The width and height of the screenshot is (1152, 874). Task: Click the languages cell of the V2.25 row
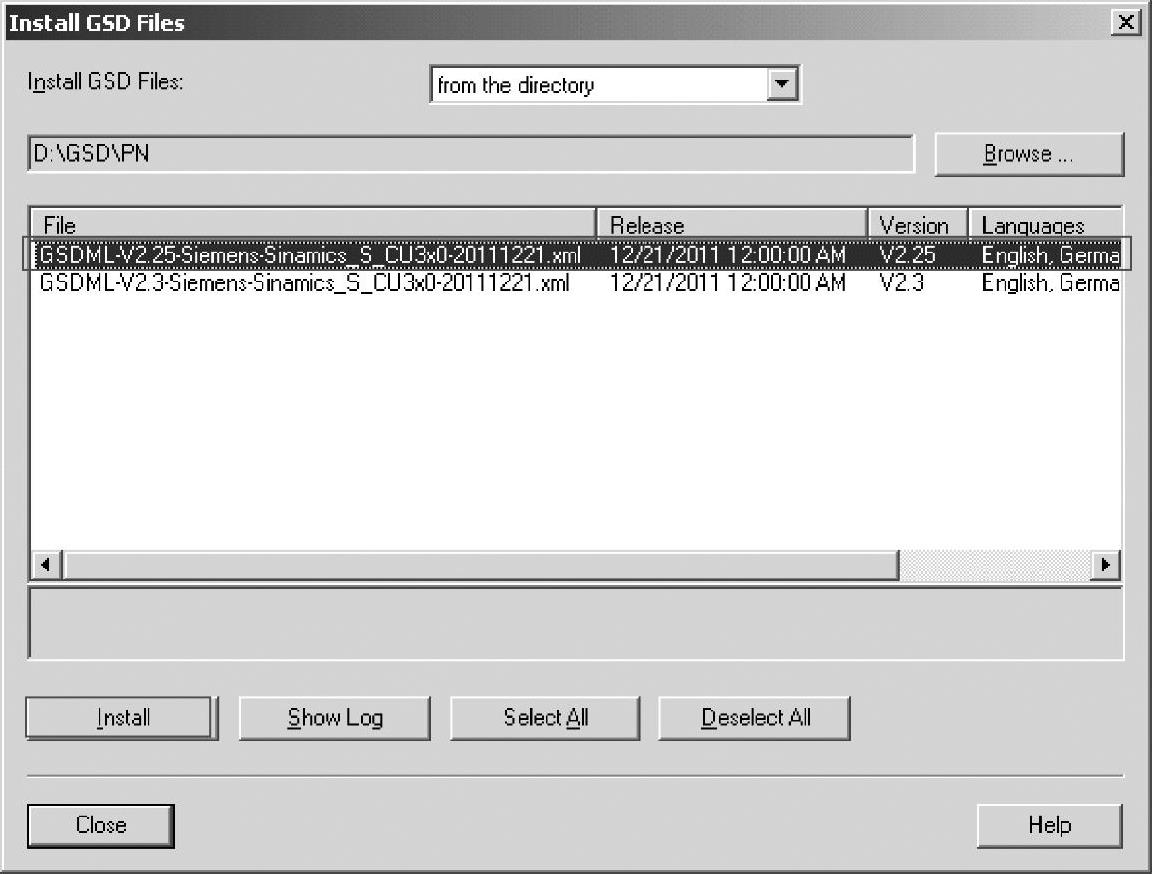pyautogui.click(x=1051, y=255)
